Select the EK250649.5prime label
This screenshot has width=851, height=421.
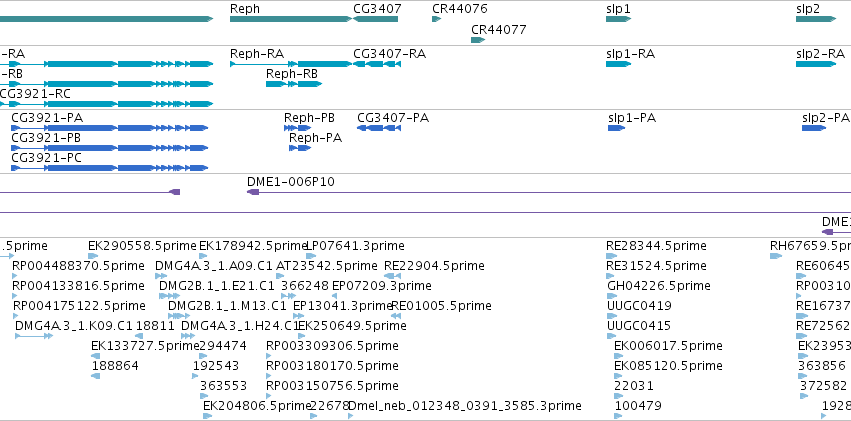(x=352, y=327)
